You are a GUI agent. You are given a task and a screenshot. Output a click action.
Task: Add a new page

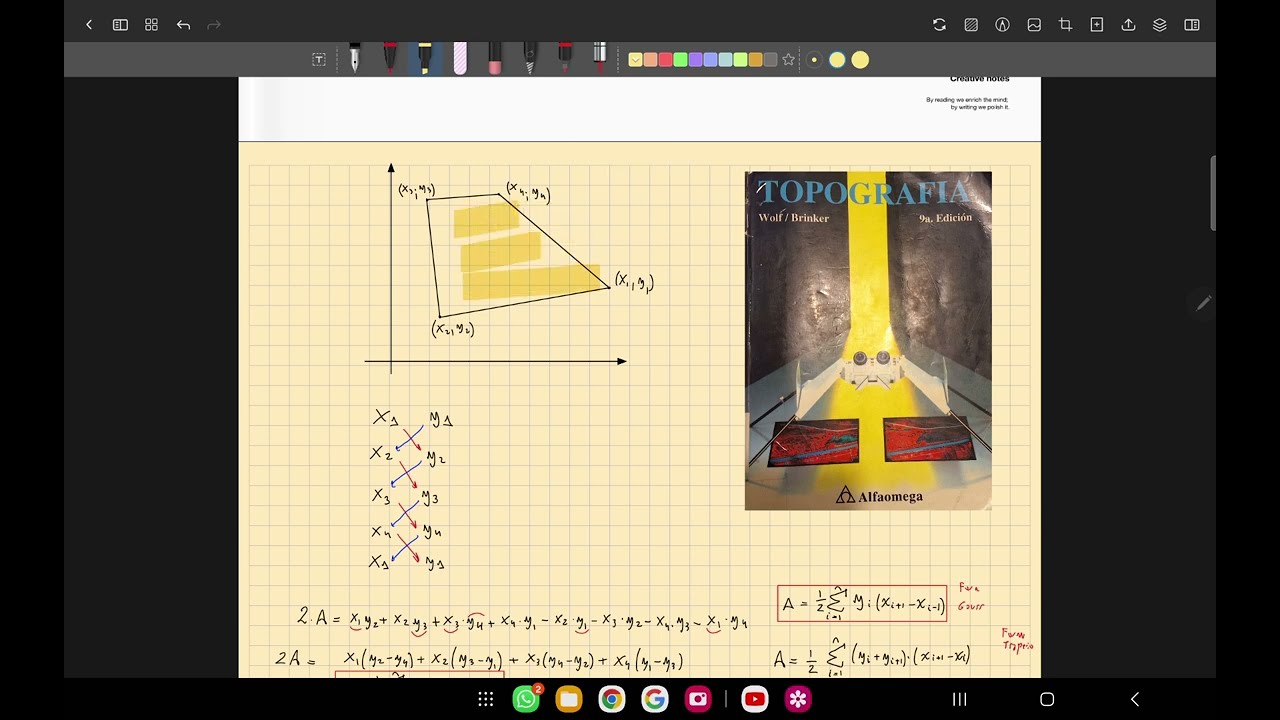[x=1097, y=25]
